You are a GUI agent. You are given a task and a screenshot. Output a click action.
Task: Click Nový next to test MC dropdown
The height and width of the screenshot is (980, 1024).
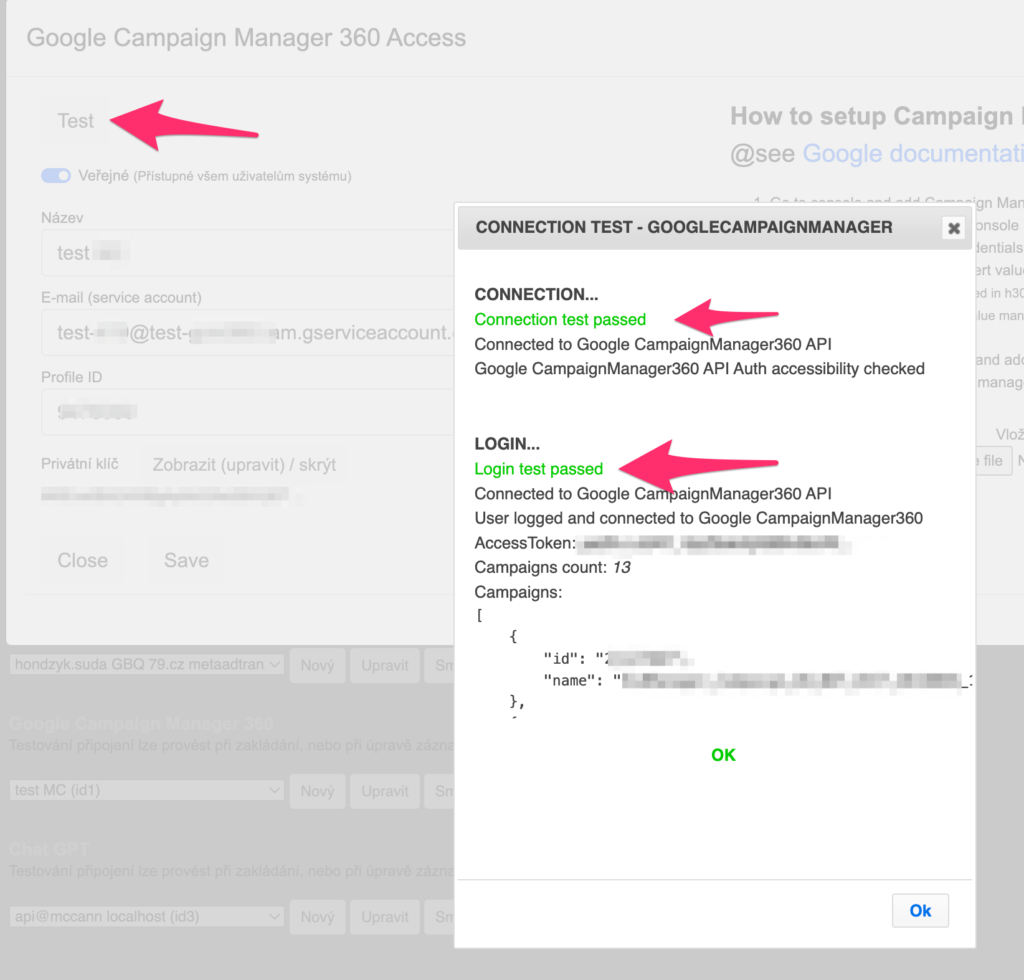(317, 791)
